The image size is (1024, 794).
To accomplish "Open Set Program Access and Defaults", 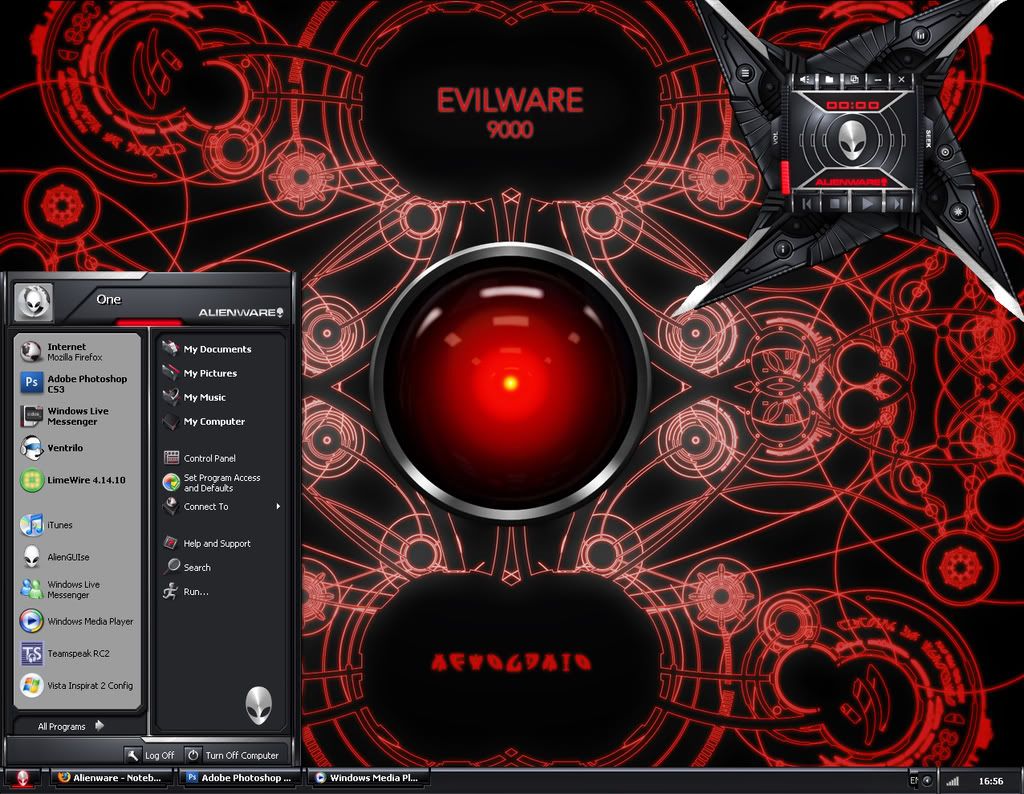I will [x=221, y=483].
